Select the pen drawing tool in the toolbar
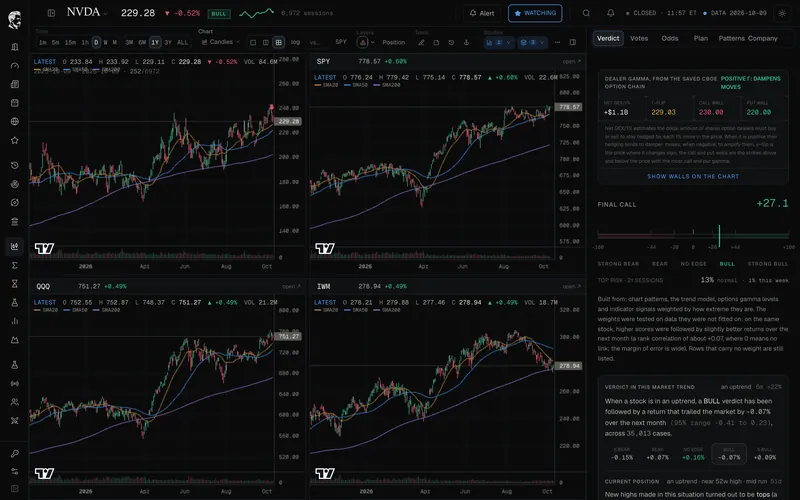 point(421,42)
